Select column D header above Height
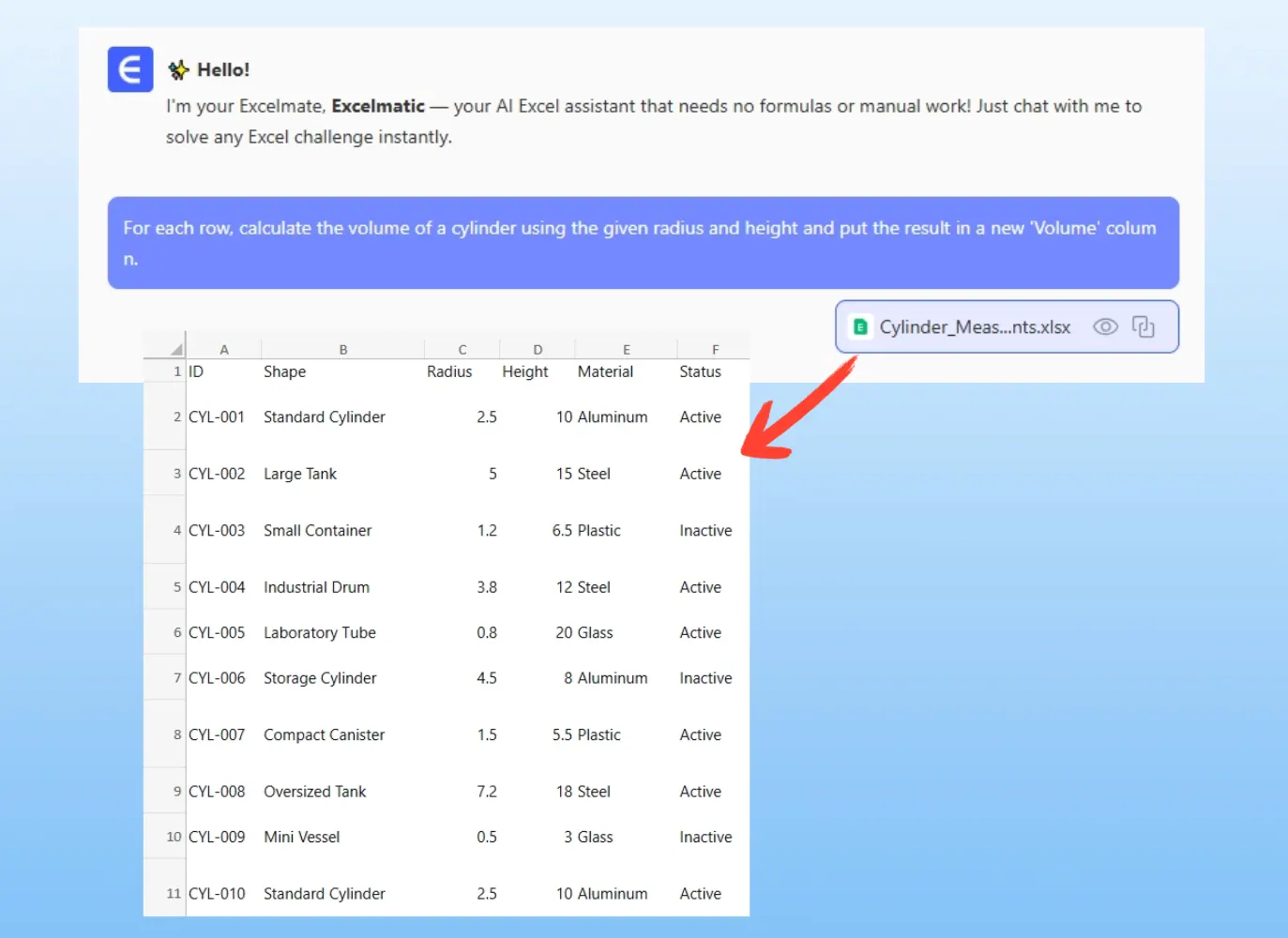Image resolution: width=1288 pixels, height=938 pixels. point(538,349)
